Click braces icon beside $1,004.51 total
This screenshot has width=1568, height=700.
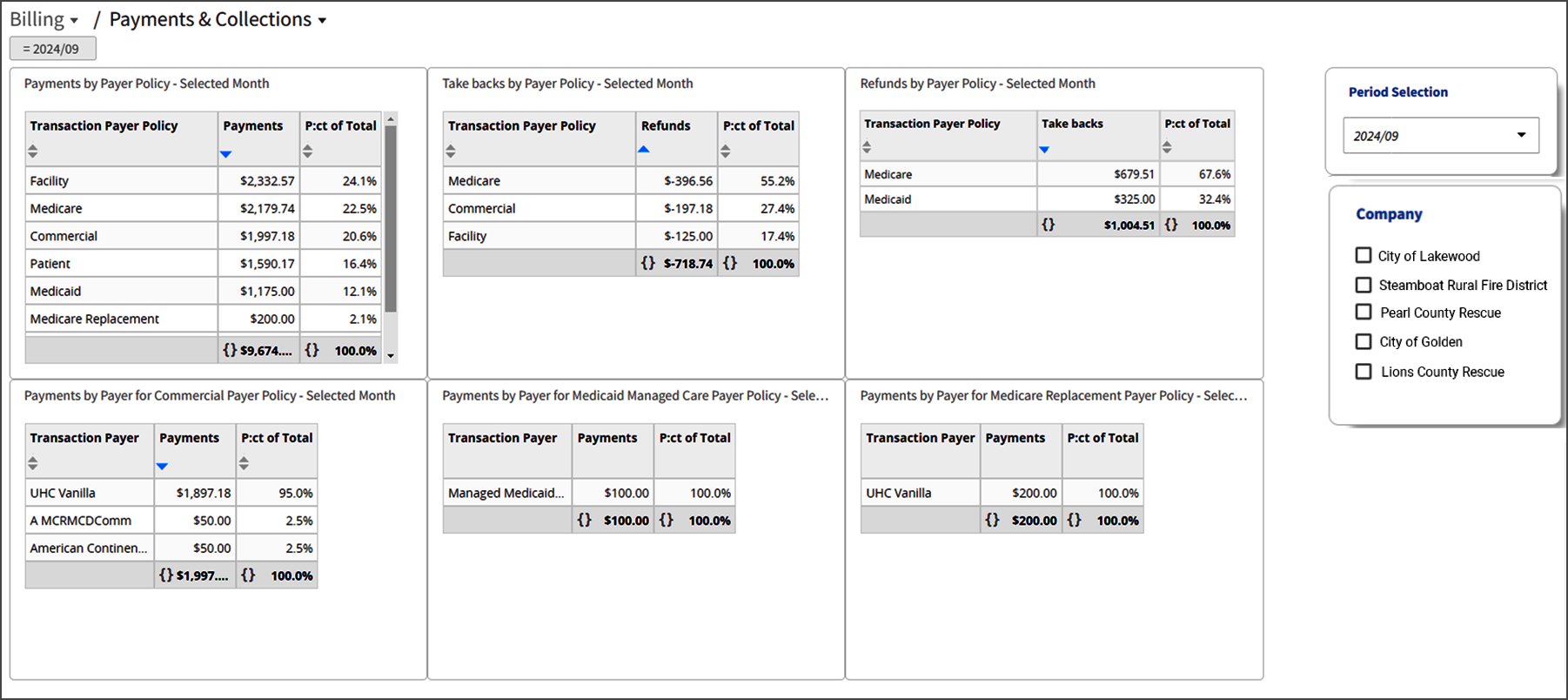tap(1049, 225)
